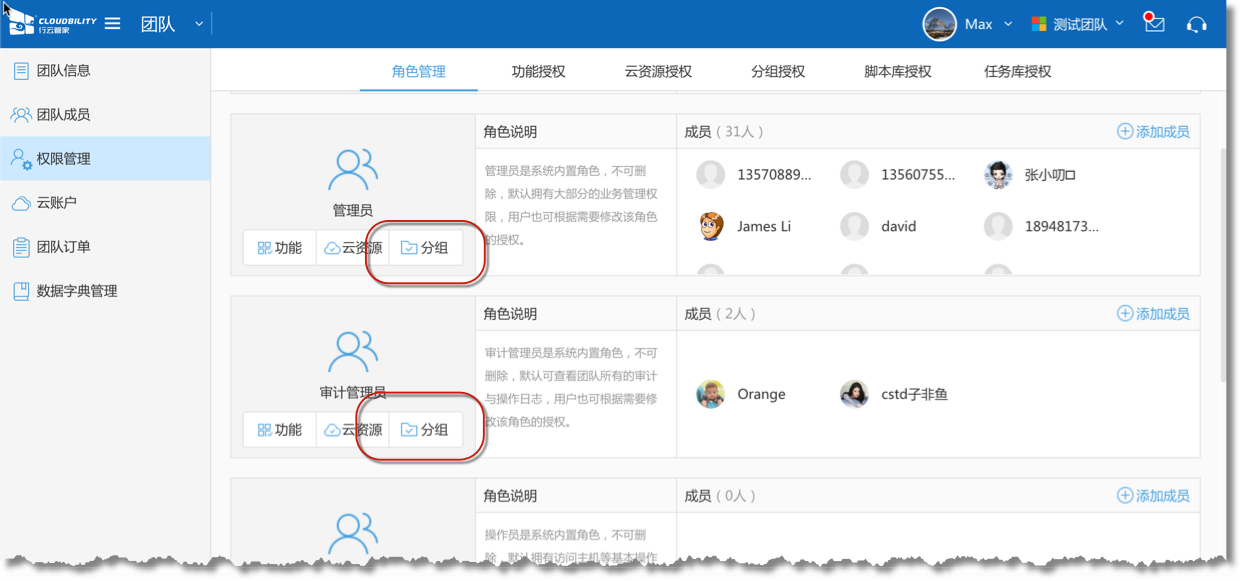Click the 审计管理员 role user icon

tap(353, 352)
